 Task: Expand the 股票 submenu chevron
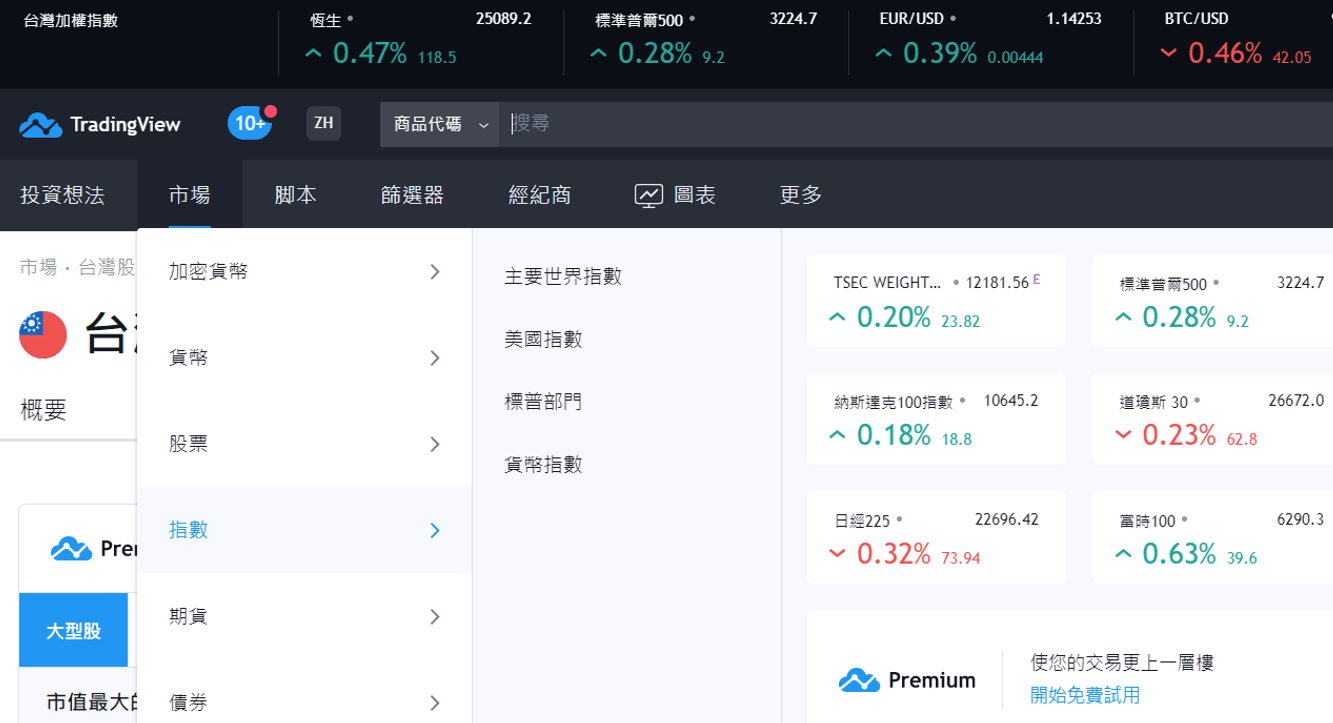point(435,443)
